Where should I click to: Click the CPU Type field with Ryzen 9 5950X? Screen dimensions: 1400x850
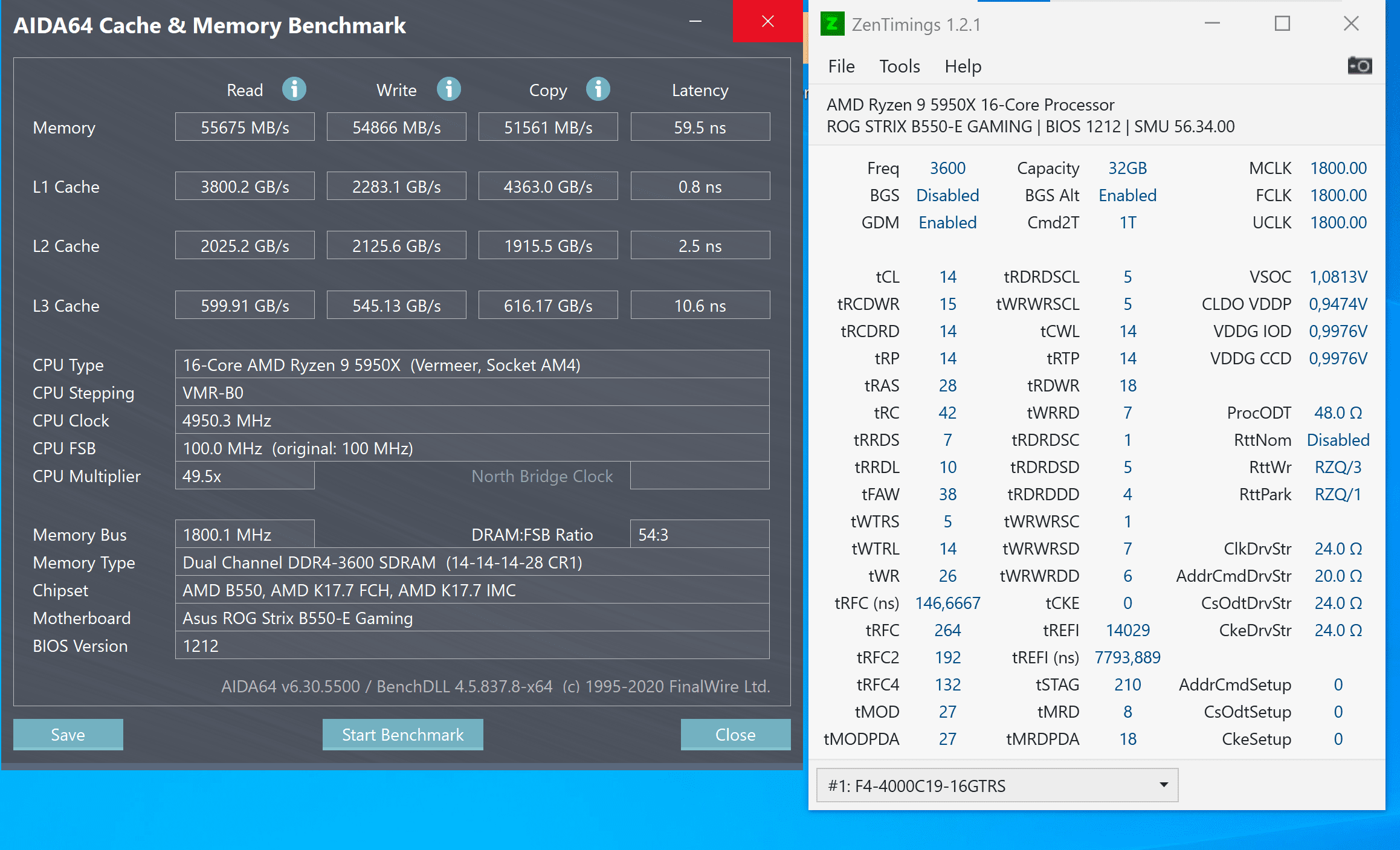pyautogui.click(x=472, y=364)
